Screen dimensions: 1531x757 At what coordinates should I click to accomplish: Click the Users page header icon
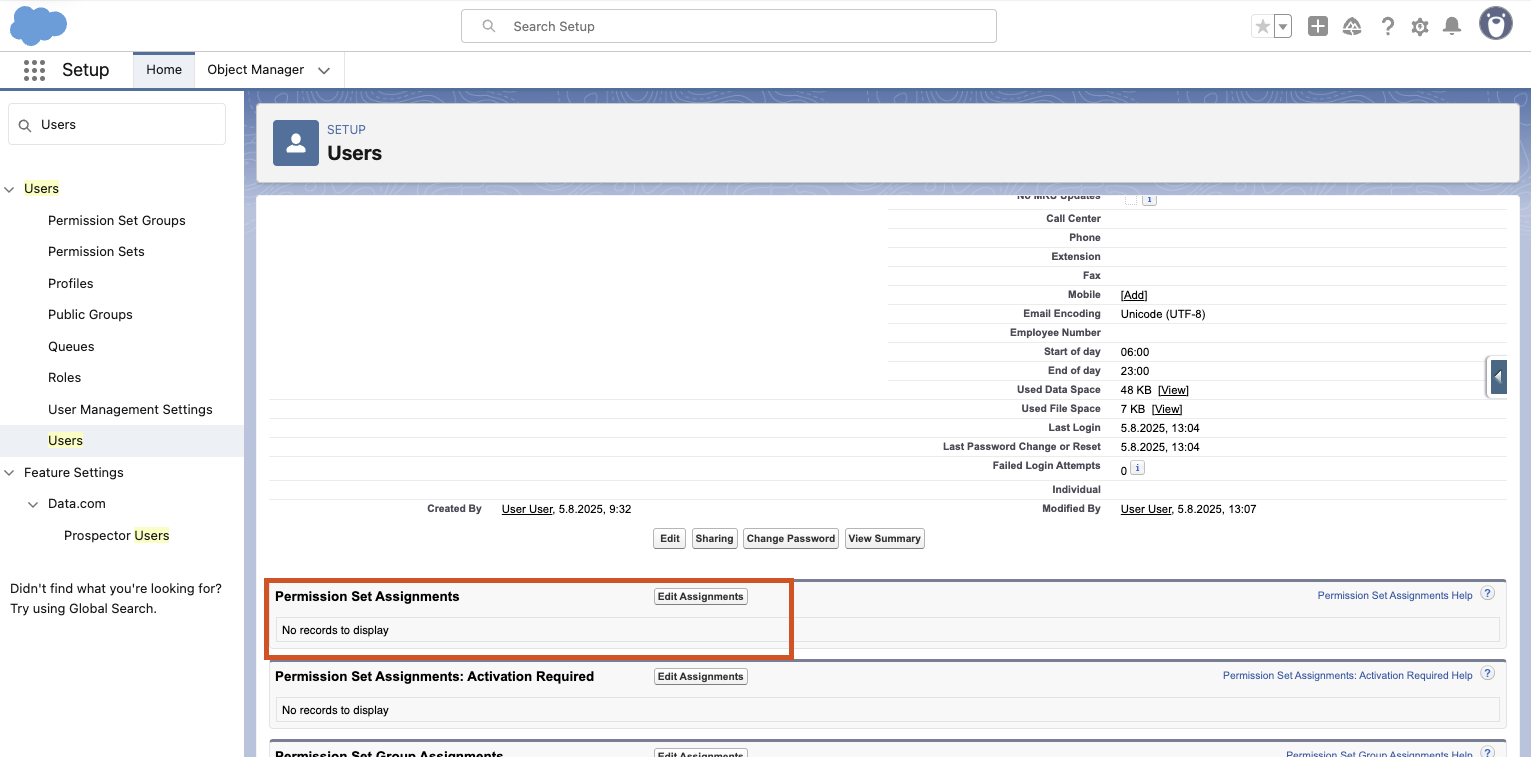tap(296, 143)
